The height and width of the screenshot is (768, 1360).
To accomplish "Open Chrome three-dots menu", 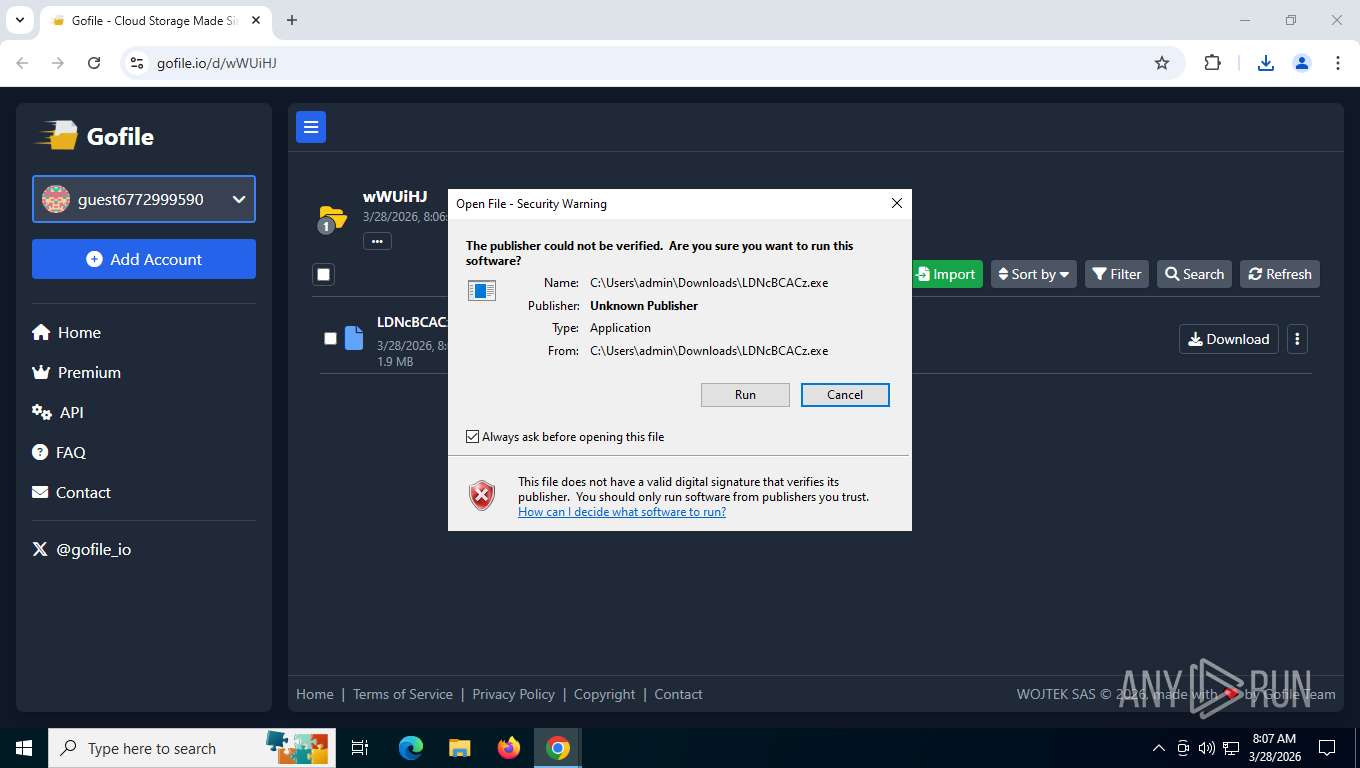I will click(x=1338, y=63).
